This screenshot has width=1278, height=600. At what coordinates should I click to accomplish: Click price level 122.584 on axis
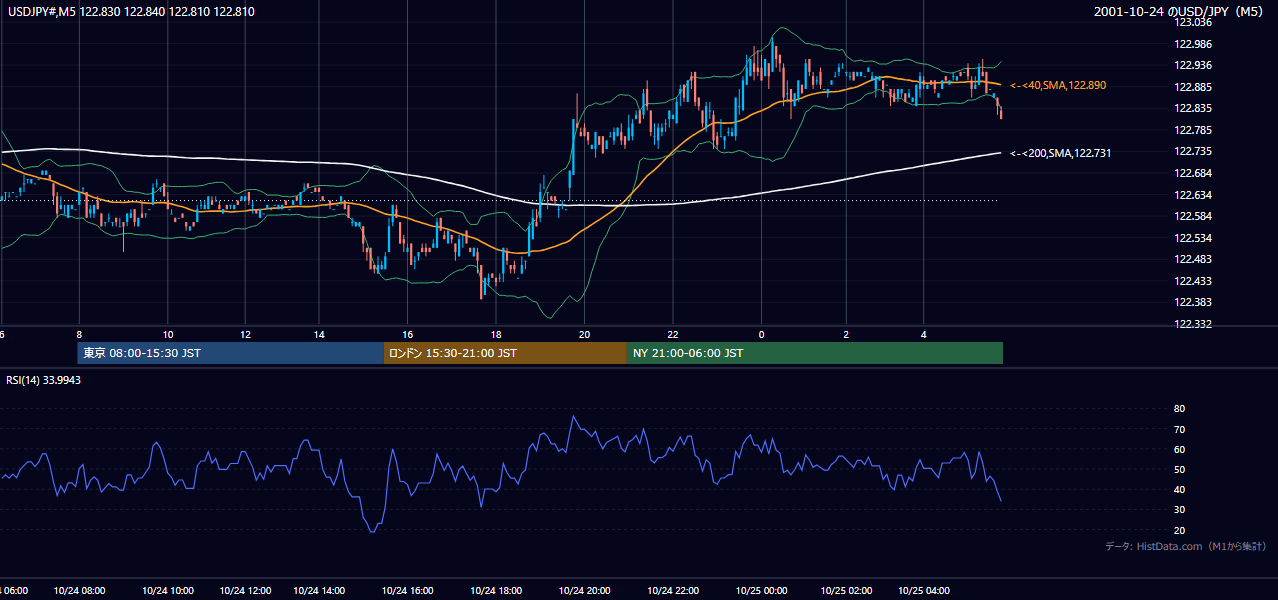1193,216
